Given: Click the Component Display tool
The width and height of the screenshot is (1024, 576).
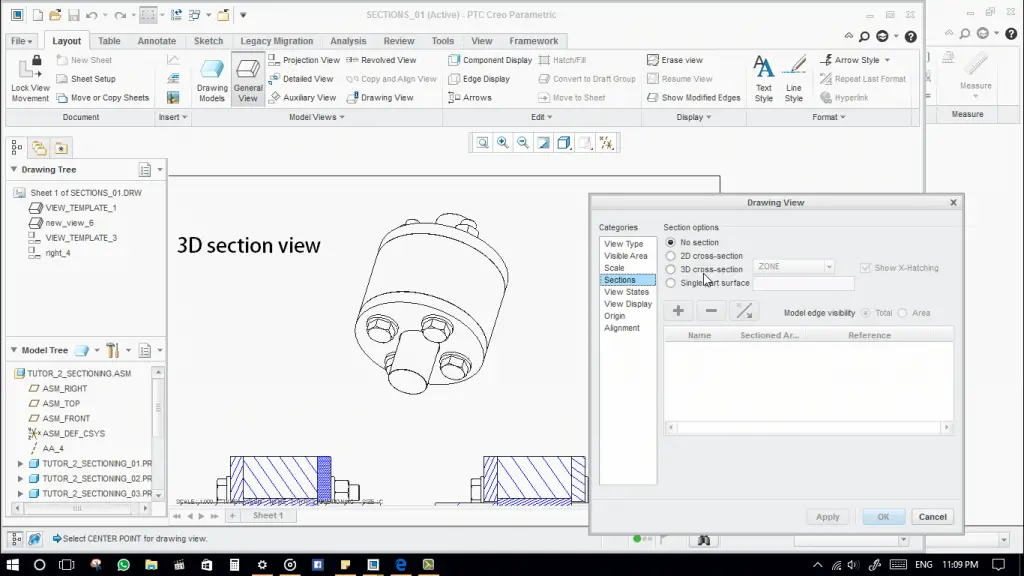Looking at the screenshot, I should point(490,60).
